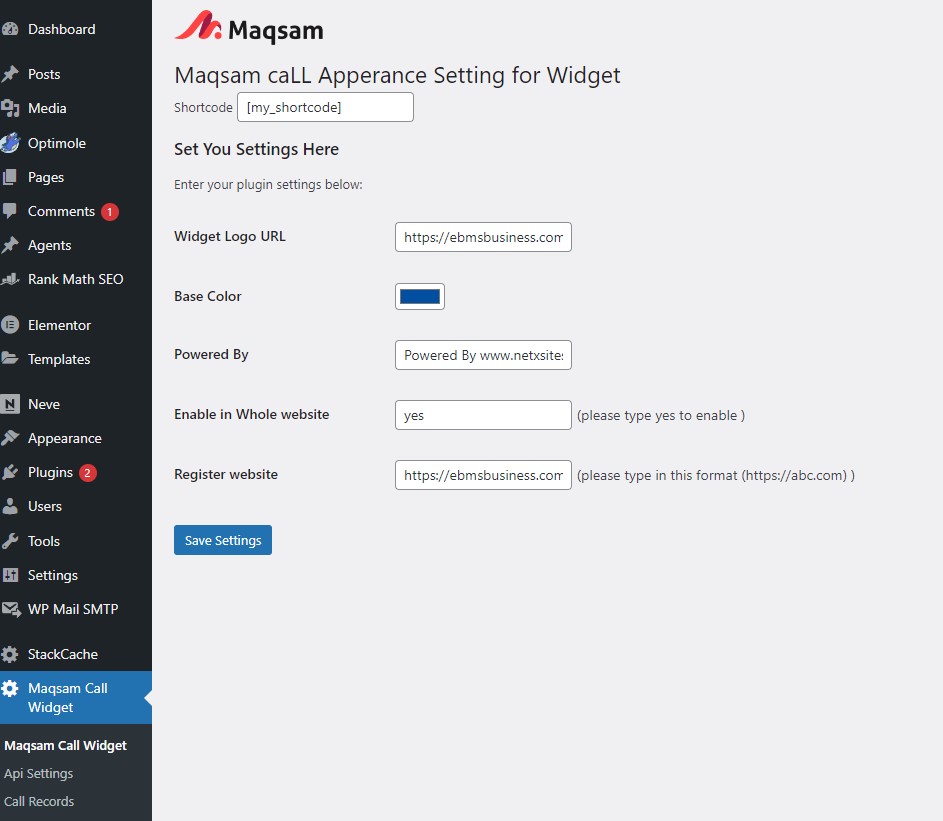943x821 pixels.
Task: Click the Save Settings button
Action: pos(223,540)
